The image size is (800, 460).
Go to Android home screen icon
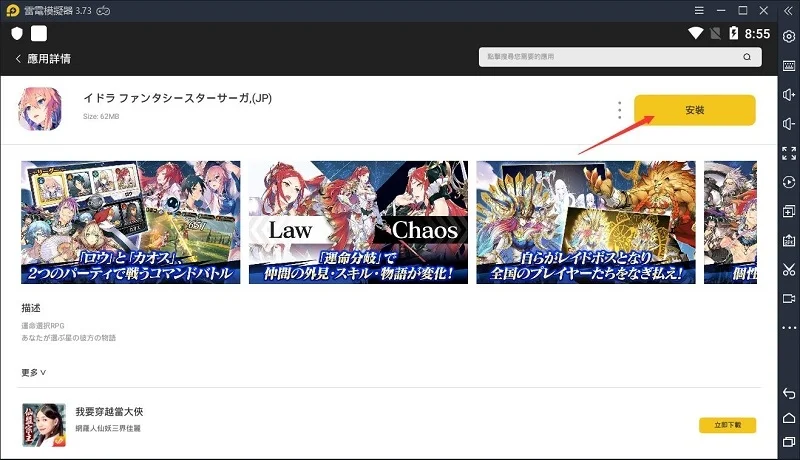789,418
